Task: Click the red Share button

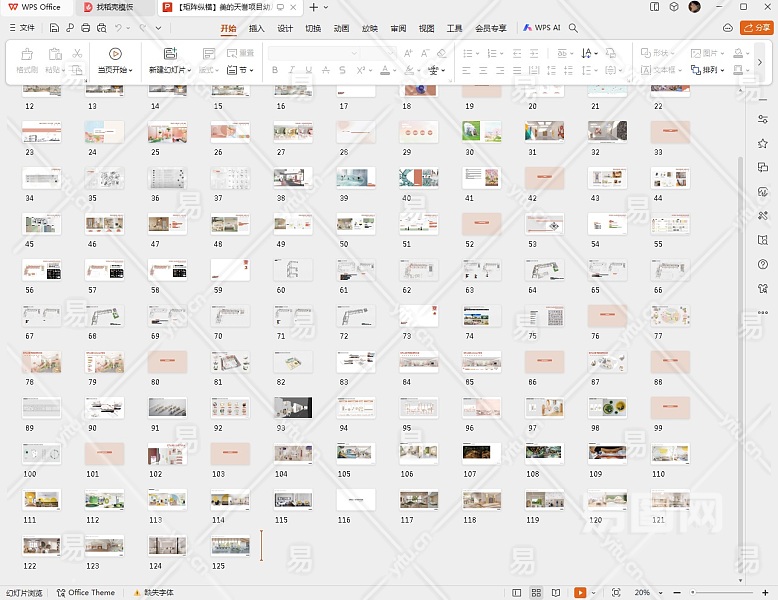Action: [x=755, y=28]
